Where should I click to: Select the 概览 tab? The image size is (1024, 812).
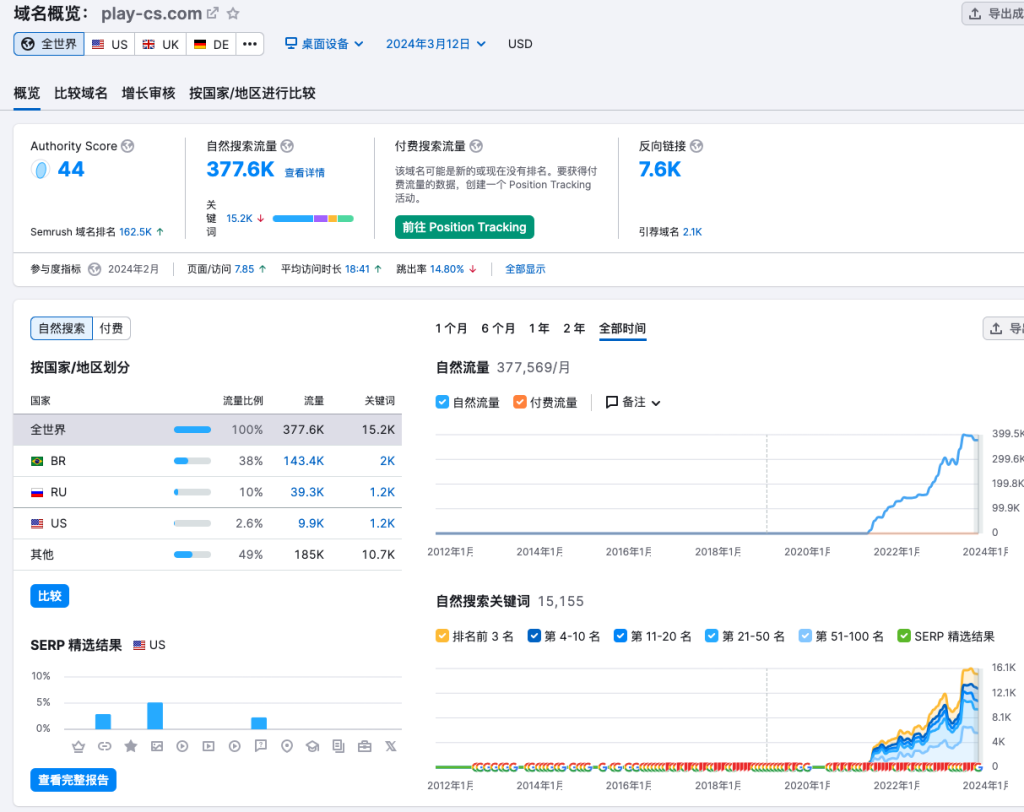[x=27, y=93]
